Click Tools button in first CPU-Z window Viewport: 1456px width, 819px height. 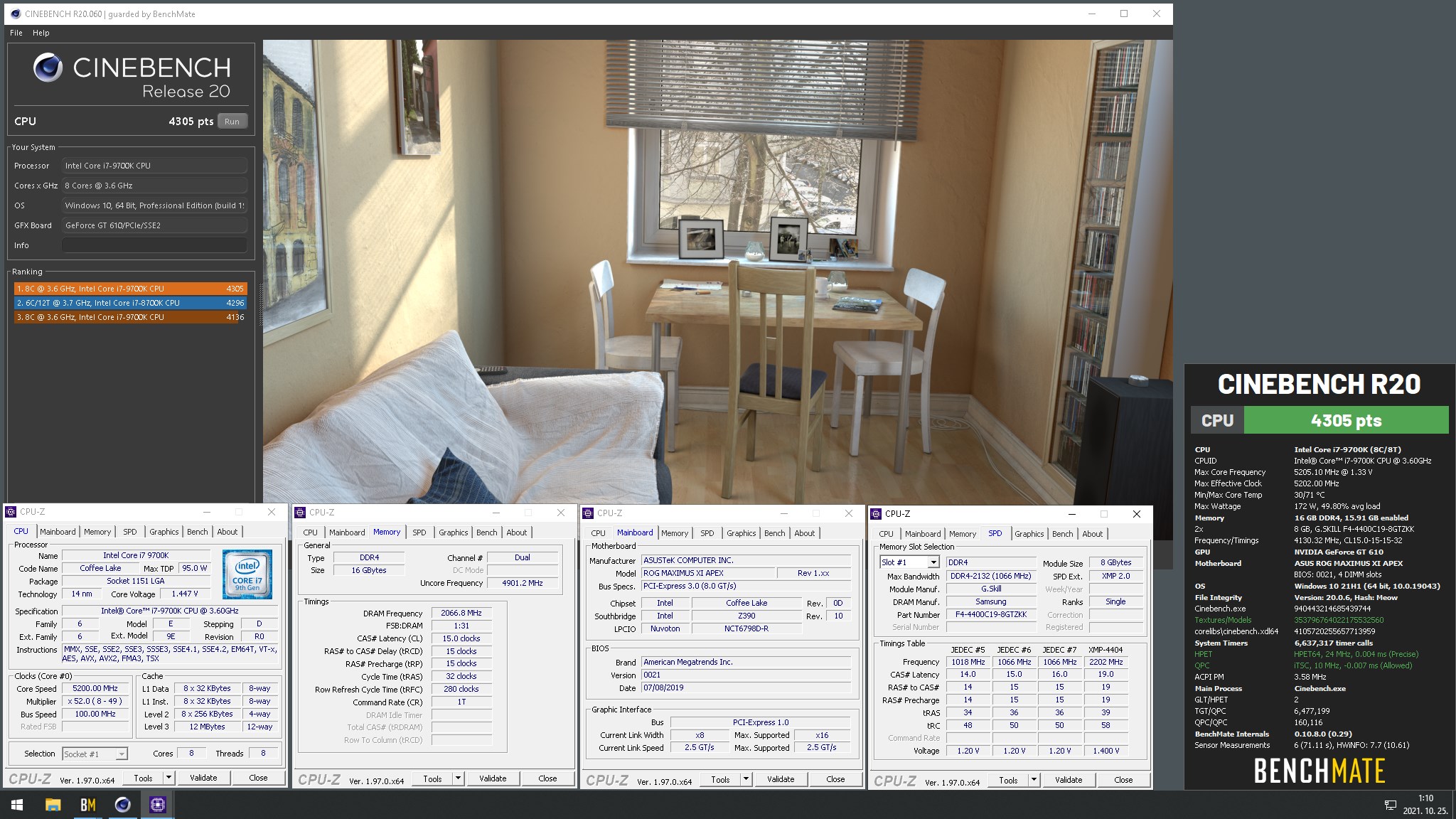click(144, 778)
